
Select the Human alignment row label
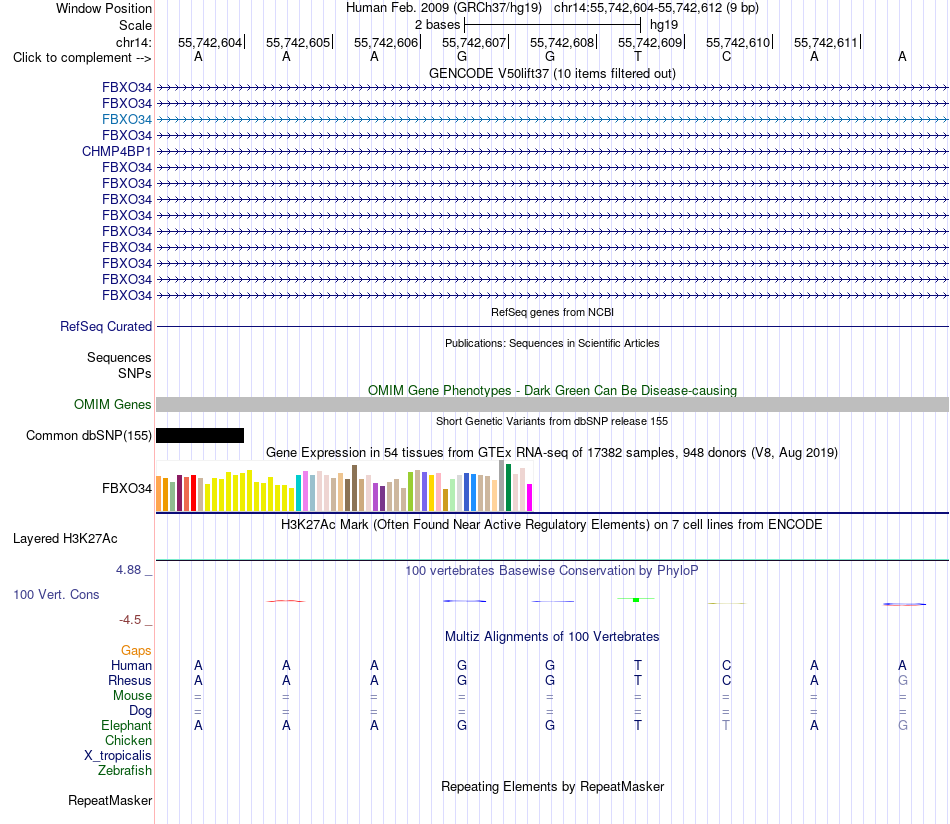(x=131, y=665)
